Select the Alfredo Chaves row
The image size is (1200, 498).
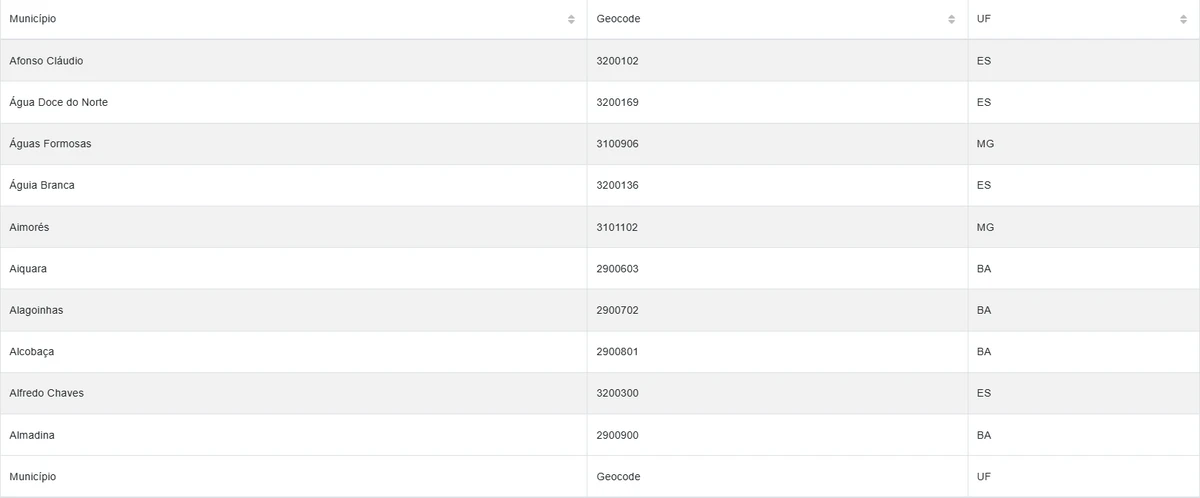[x=46, y=393]
